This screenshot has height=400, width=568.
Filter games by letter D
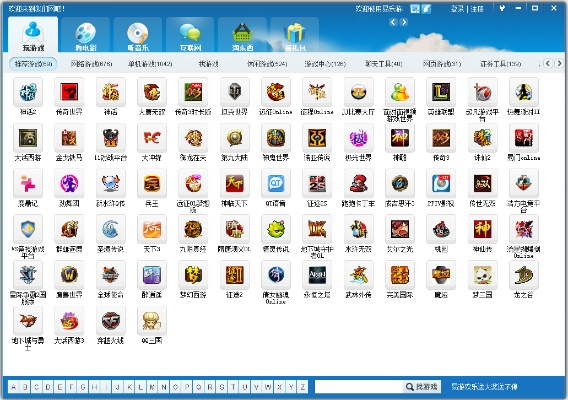48,387
